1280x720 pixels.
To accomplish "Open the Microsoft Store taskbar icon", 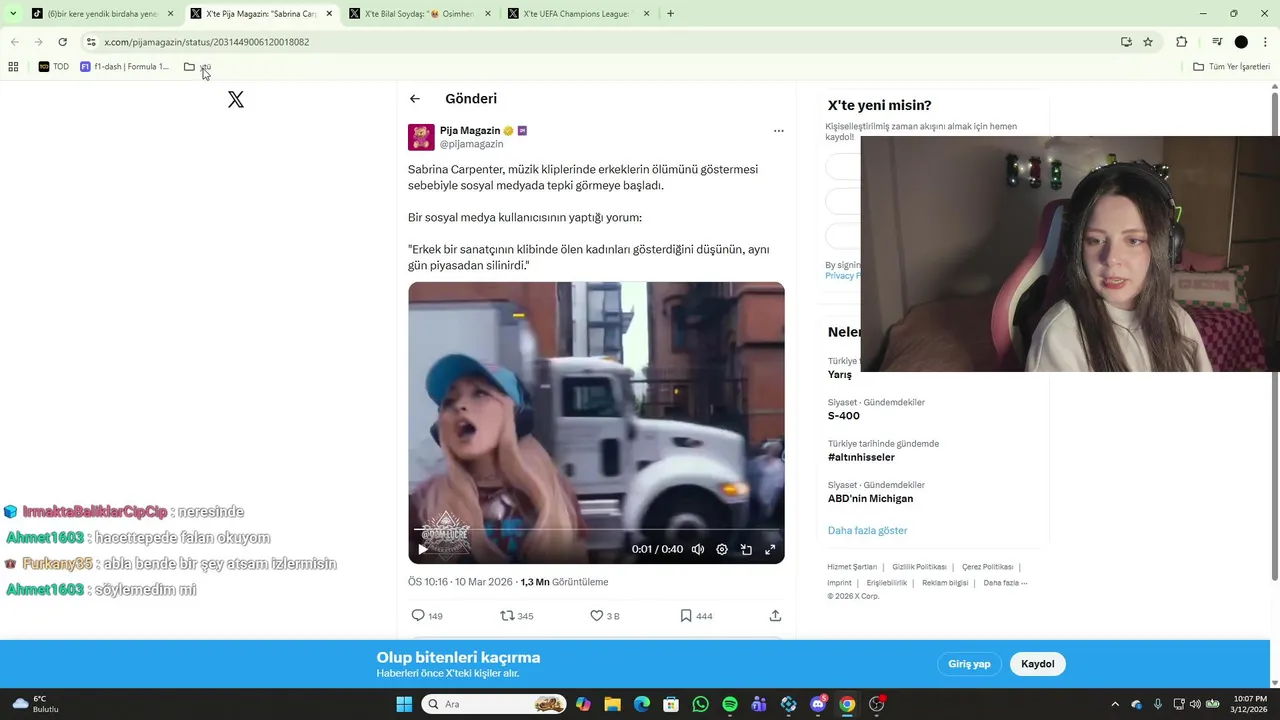I will pyautogui.click(x=671, y=704).
